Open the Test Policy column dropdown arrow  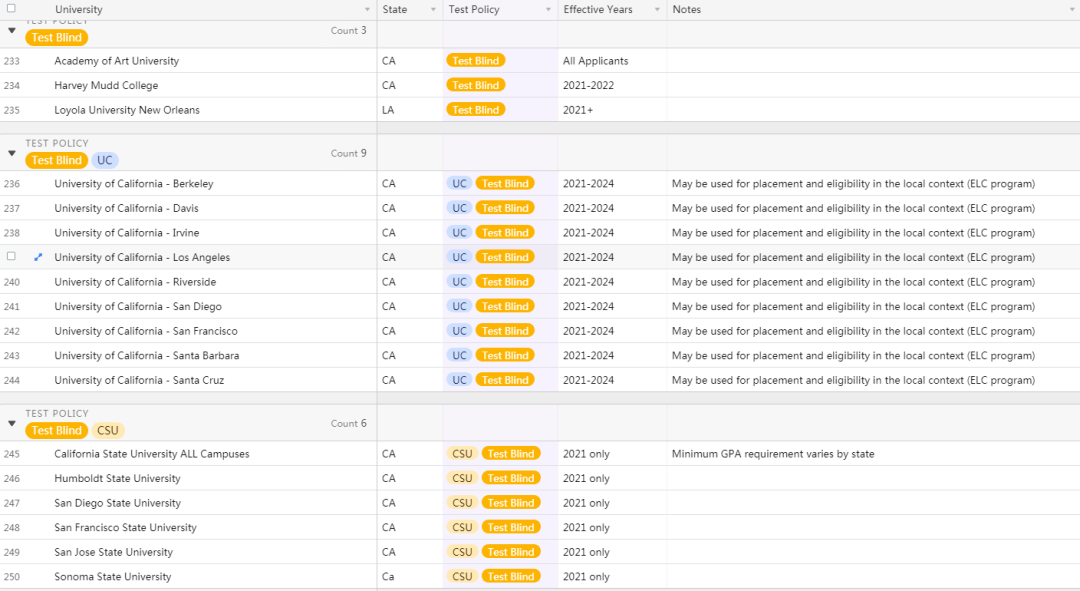pos(548,10)
